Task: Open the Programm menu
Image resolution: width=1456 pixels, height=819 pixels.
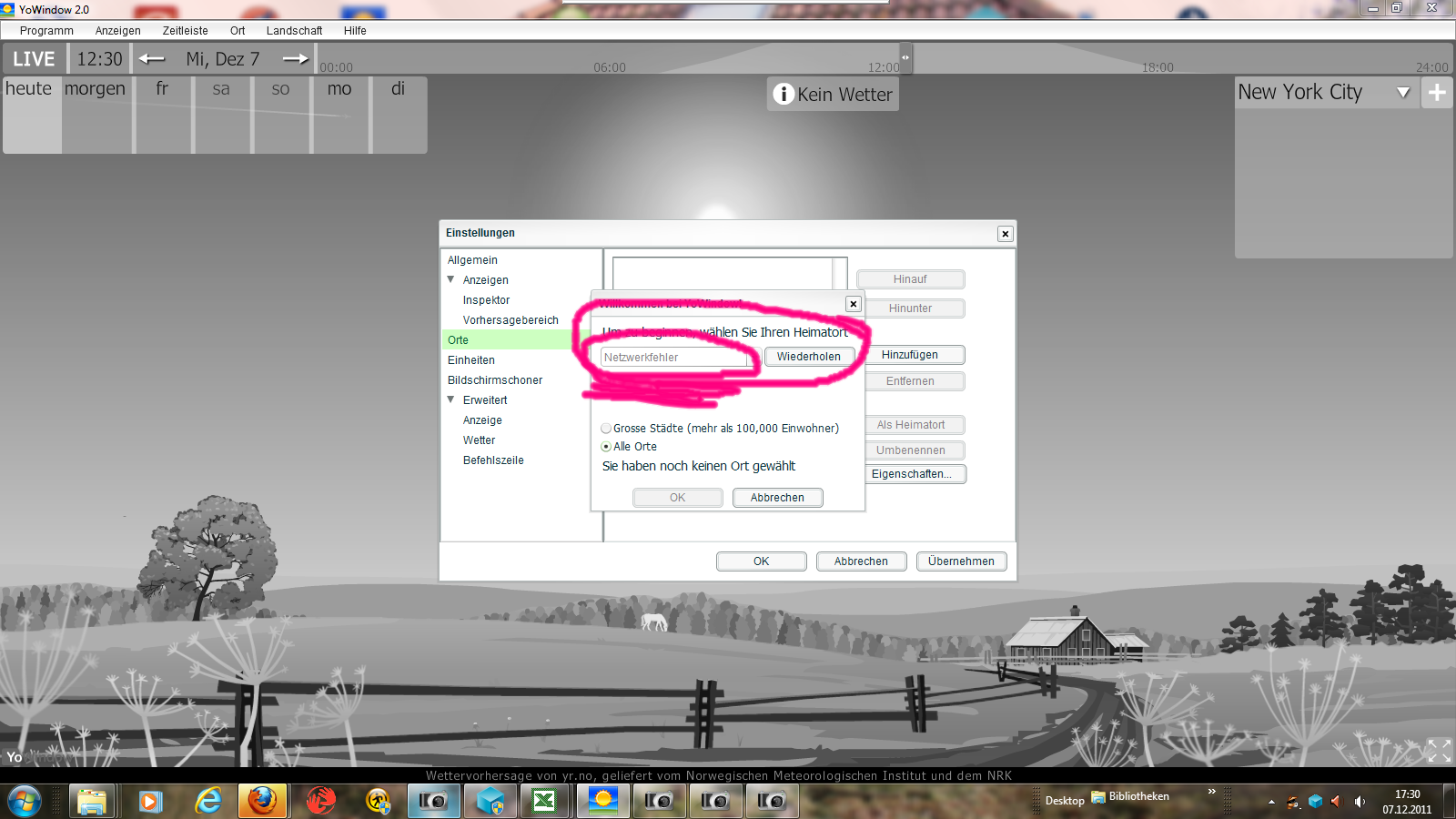Action: (46, 31)
